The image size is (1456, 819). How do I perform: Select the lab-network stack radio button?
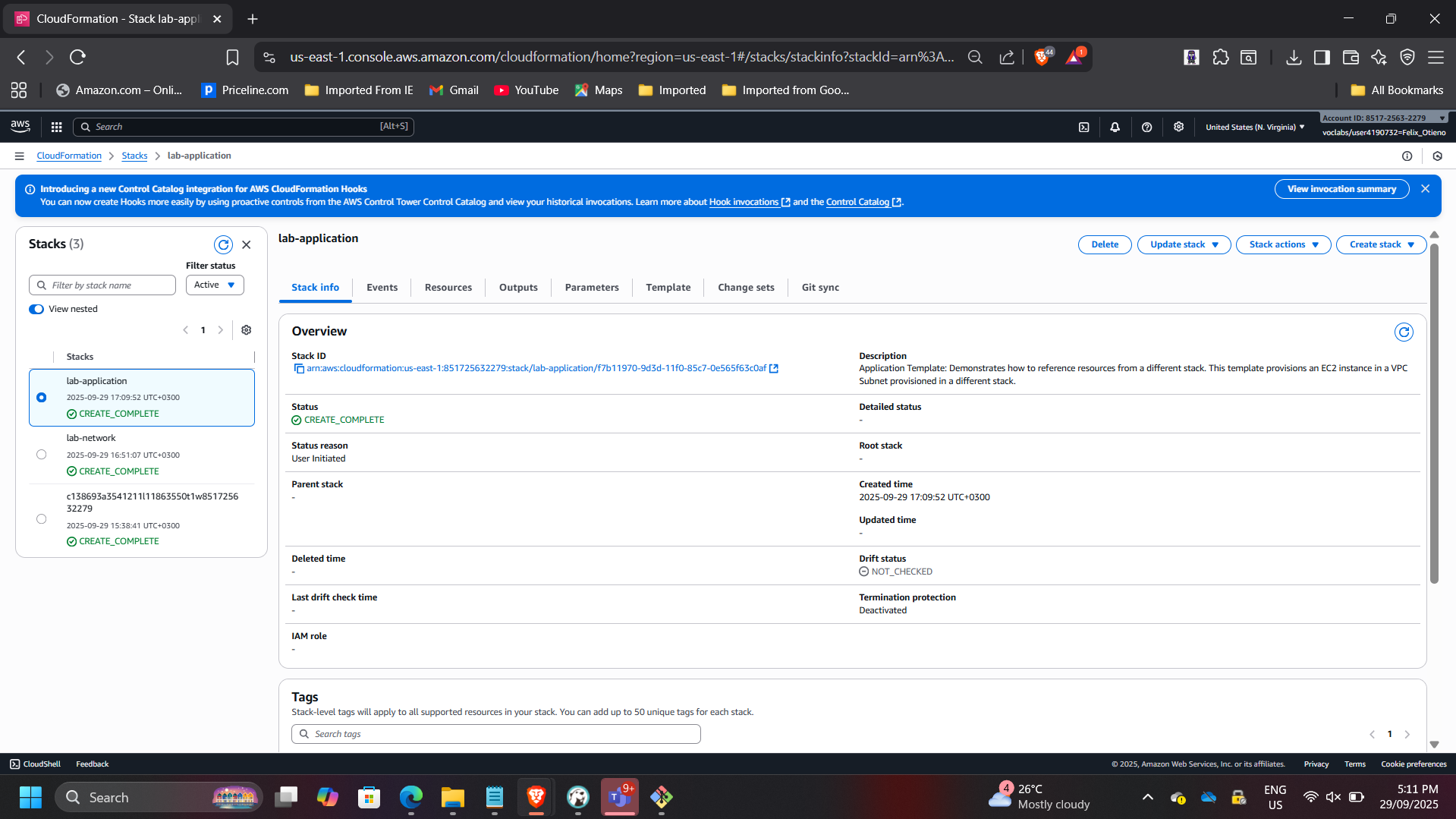[42, 454]
